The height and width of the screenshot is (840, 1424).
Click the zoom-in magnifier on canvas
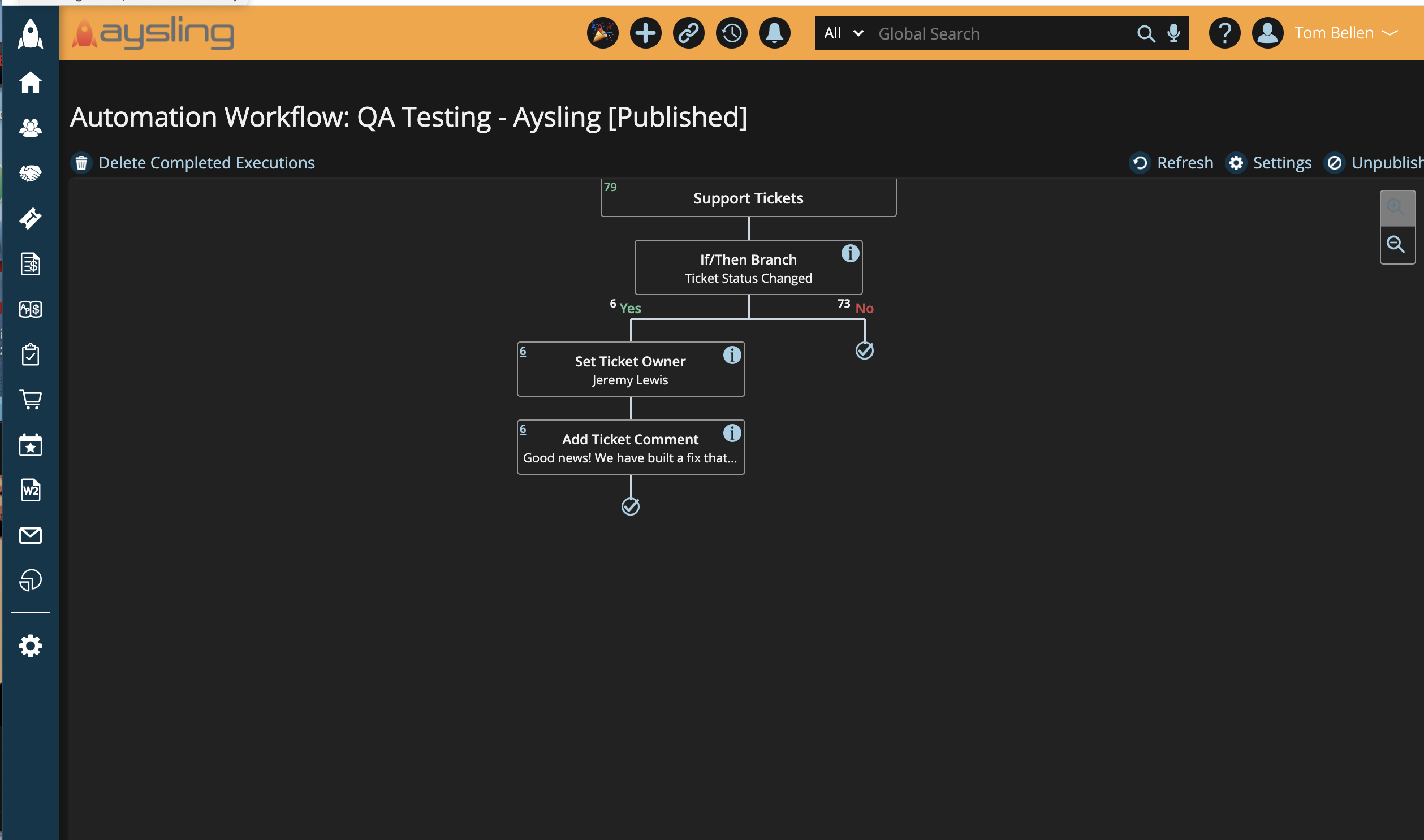[x=1397, y=208]
